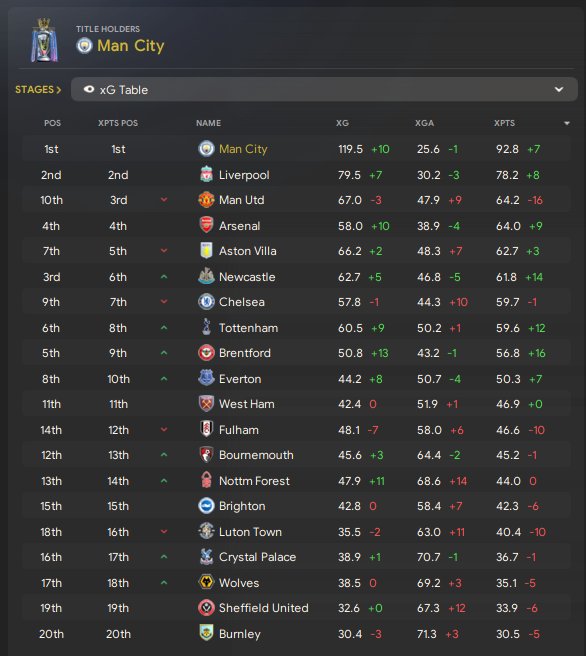This screenshot has height=656, width=586.
Task: Click the Wolves club badge
Action: [x=206, y=582]
